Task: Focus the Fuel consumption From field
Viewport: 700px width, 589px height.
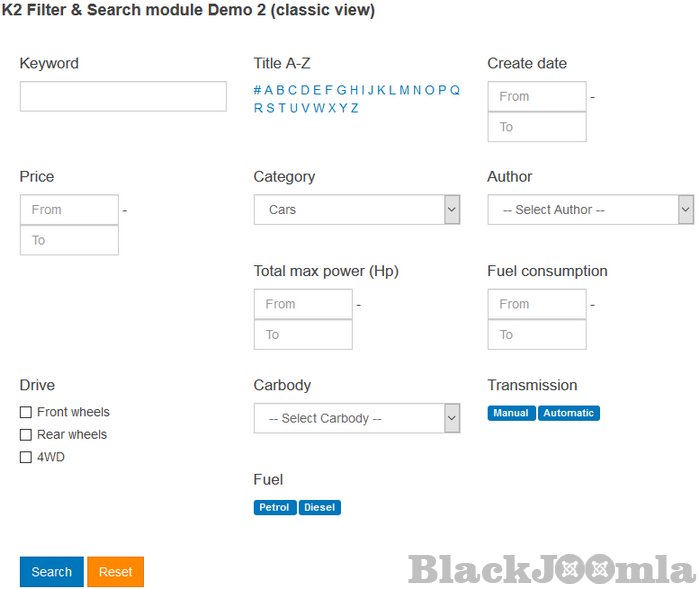Action: point(537,304)
